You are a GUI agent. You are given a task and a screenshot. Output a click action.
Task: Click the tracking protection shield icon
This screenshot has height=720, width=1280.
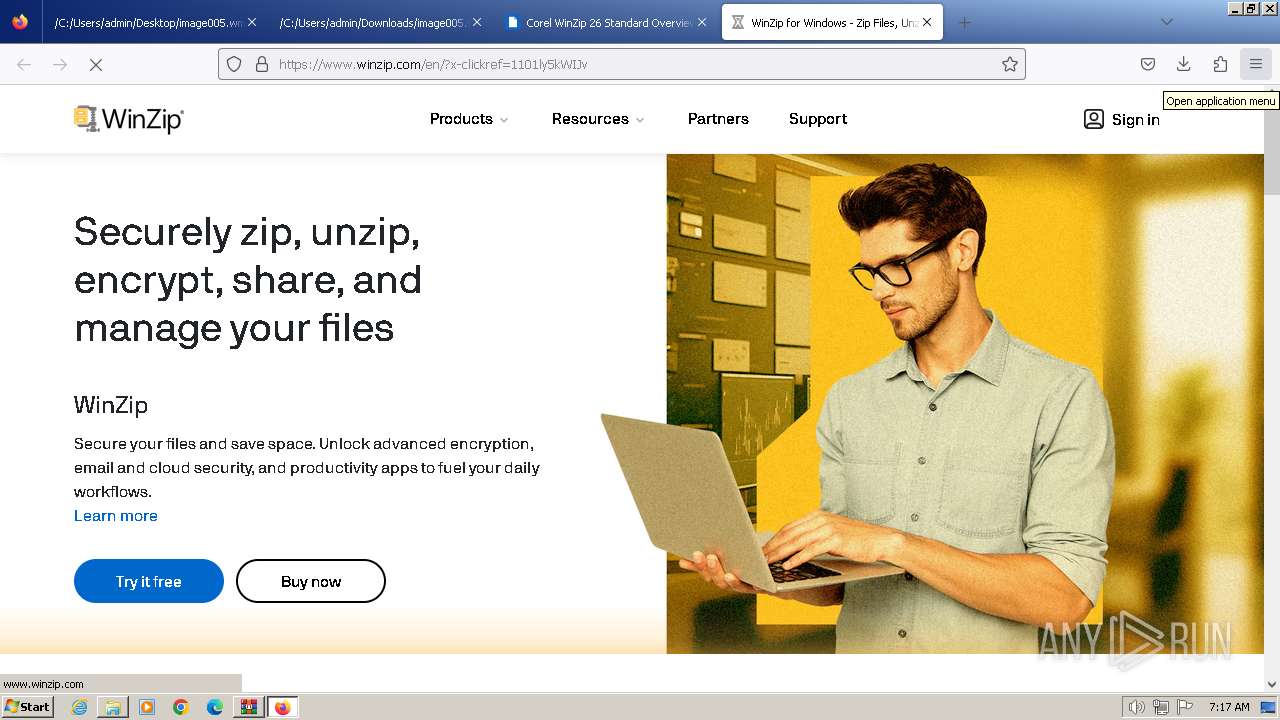[234, 64]
